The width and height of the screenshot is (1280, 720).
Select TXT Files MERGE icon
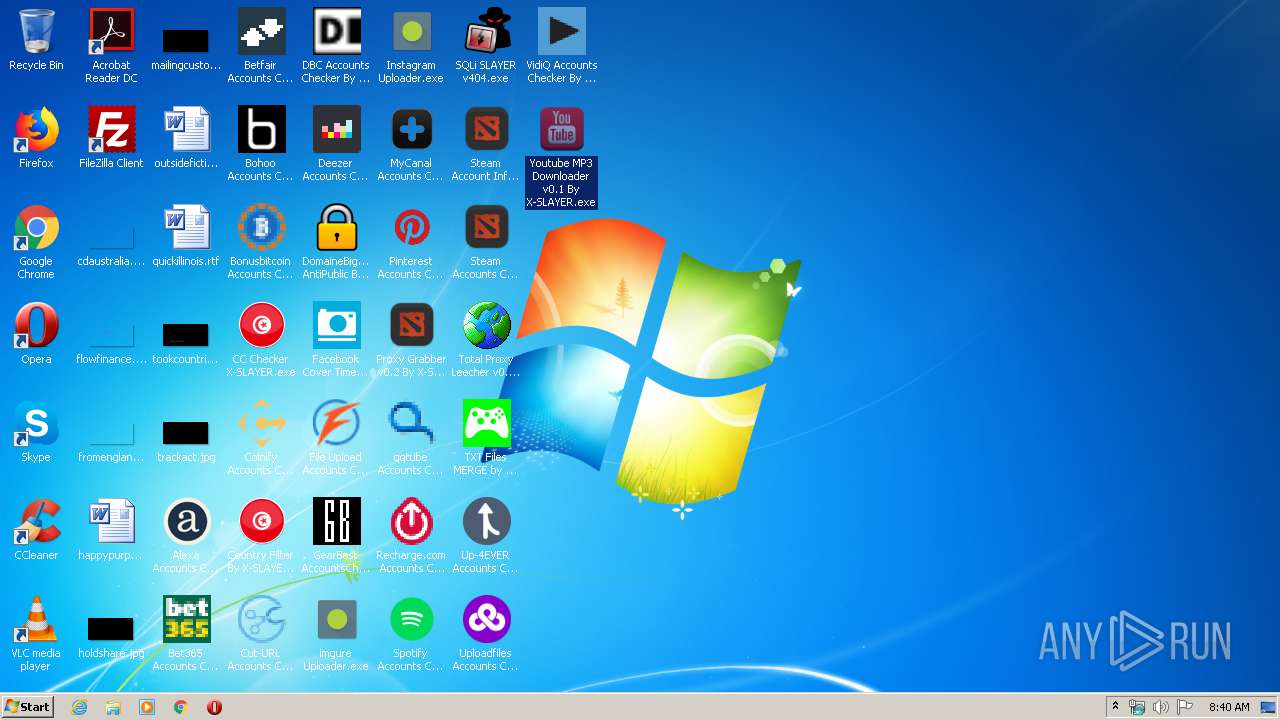[486, 438]
